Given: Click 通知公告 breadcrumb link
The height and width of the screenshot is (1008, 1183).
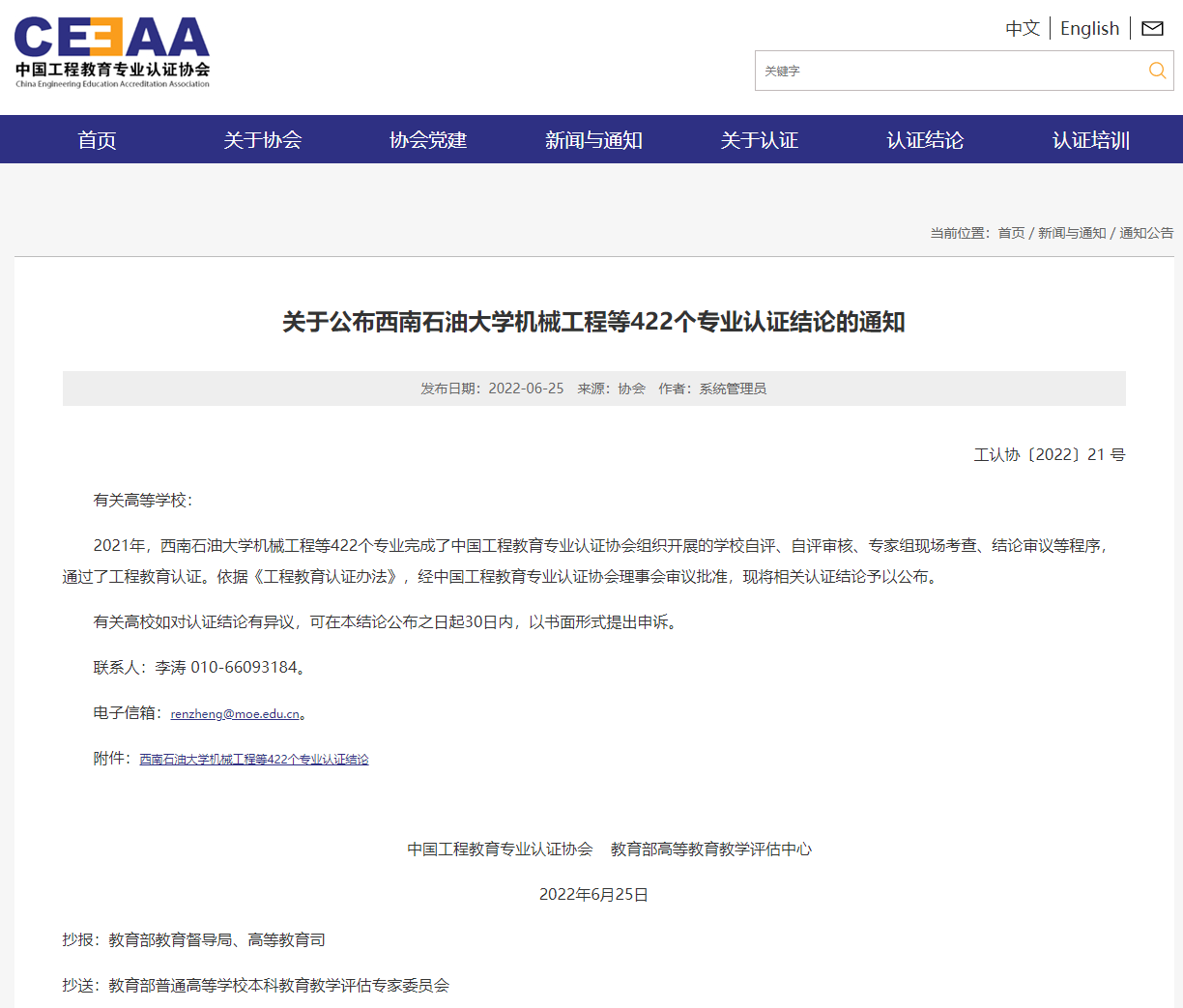Looking at the screenshot, I should point(1146,233).
